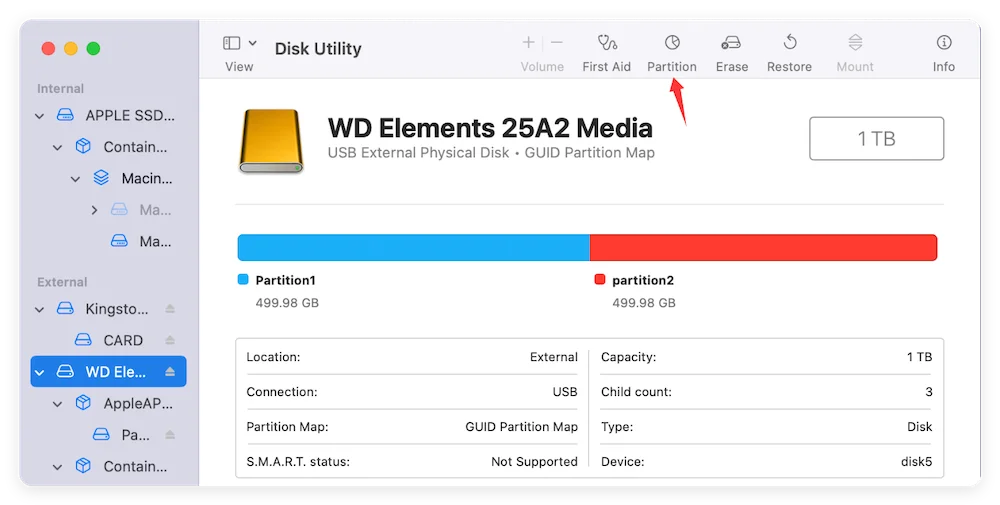This screenshot has height=505, width=1000.
Task: Click the Restore toolbar icon
Action: [790, 43]
